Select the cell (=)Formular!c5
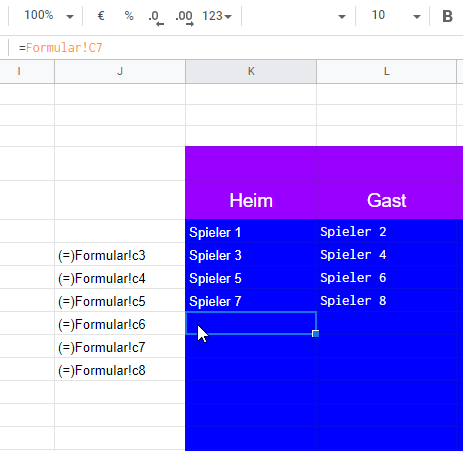463x451 pixels. (x=120, y=301)
